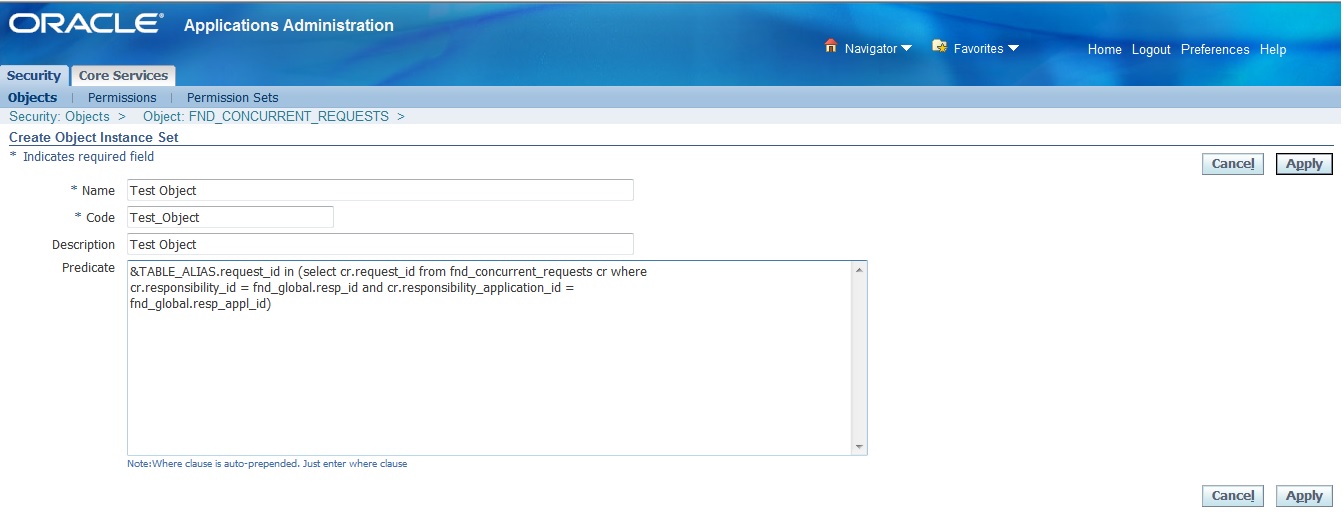The width and height of the screenshot is (1343, 512).
Task: Switch to the Security tab
Action: 34,75
